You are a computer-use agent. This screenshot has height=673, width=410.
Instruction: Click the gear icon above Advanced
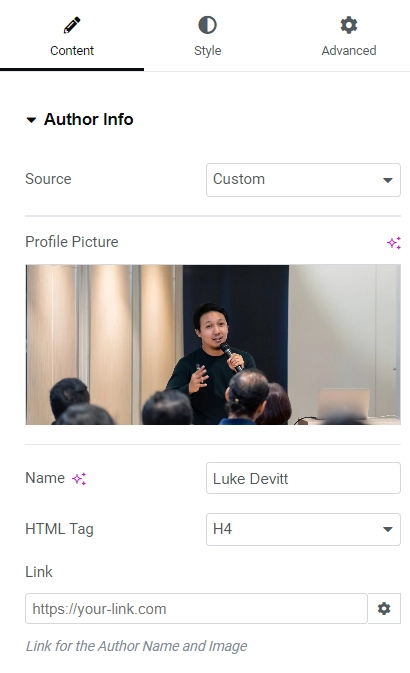click(349, 25)
